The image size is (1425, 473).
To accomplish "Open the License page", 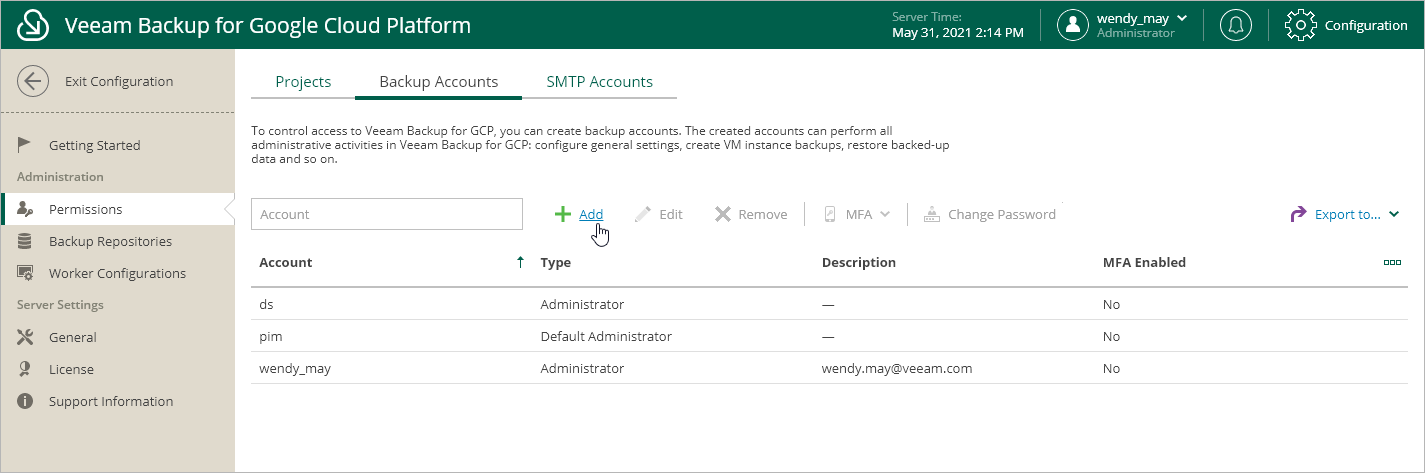I will click(71, 369).
